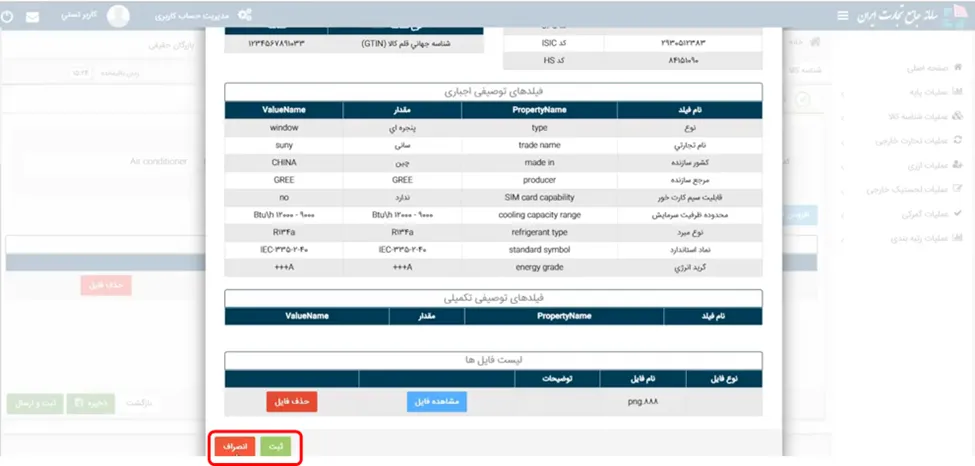The height and width of the screenshot is (466, 975).
Task: Click the 'trade name' property cell
Action: (x=539, y=145)
